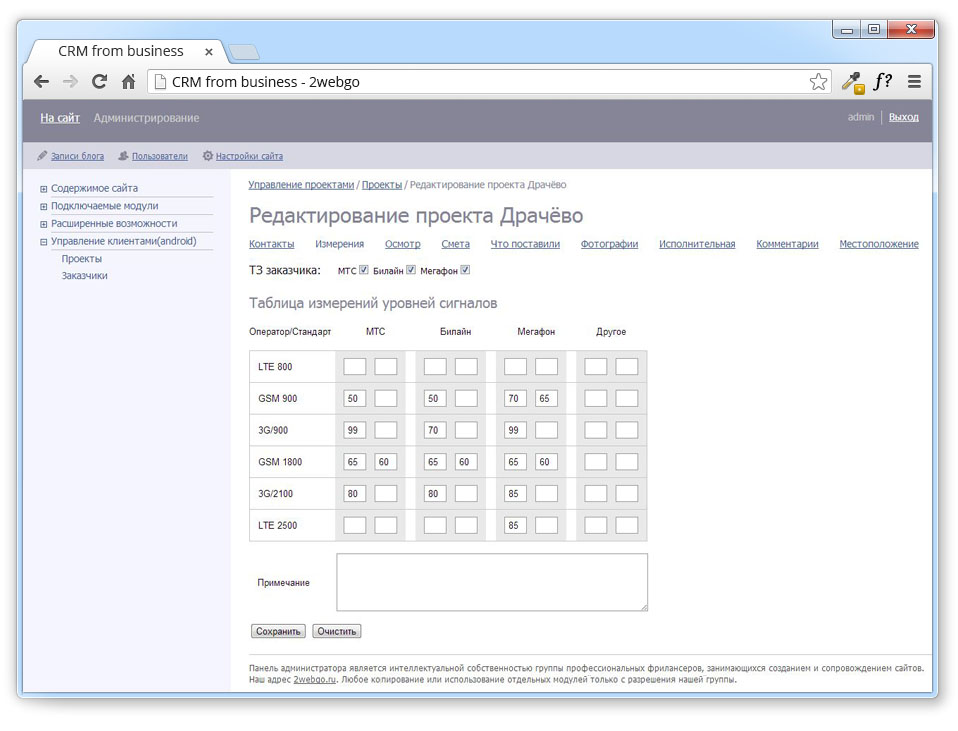958x731 pixels.
Task: Click admin username text
Action: point(861,117)
